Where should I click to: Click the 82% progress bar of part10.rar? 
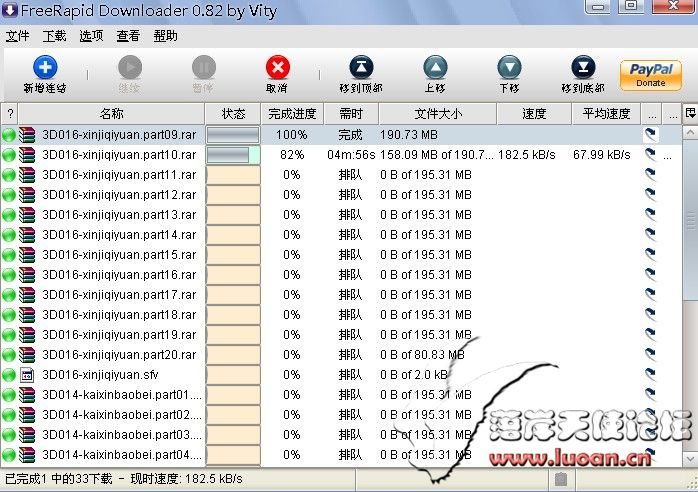[x=233, y=155]
